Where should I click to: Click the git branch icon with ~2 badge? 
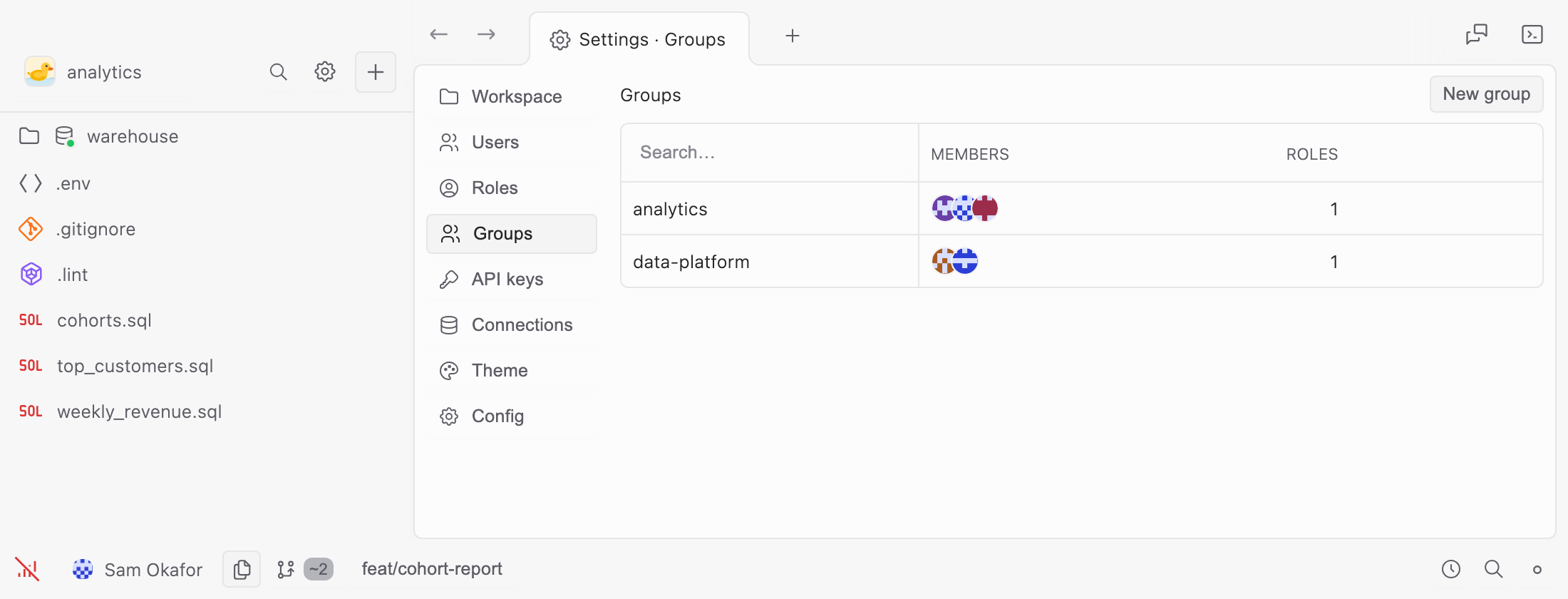[304, 569]
